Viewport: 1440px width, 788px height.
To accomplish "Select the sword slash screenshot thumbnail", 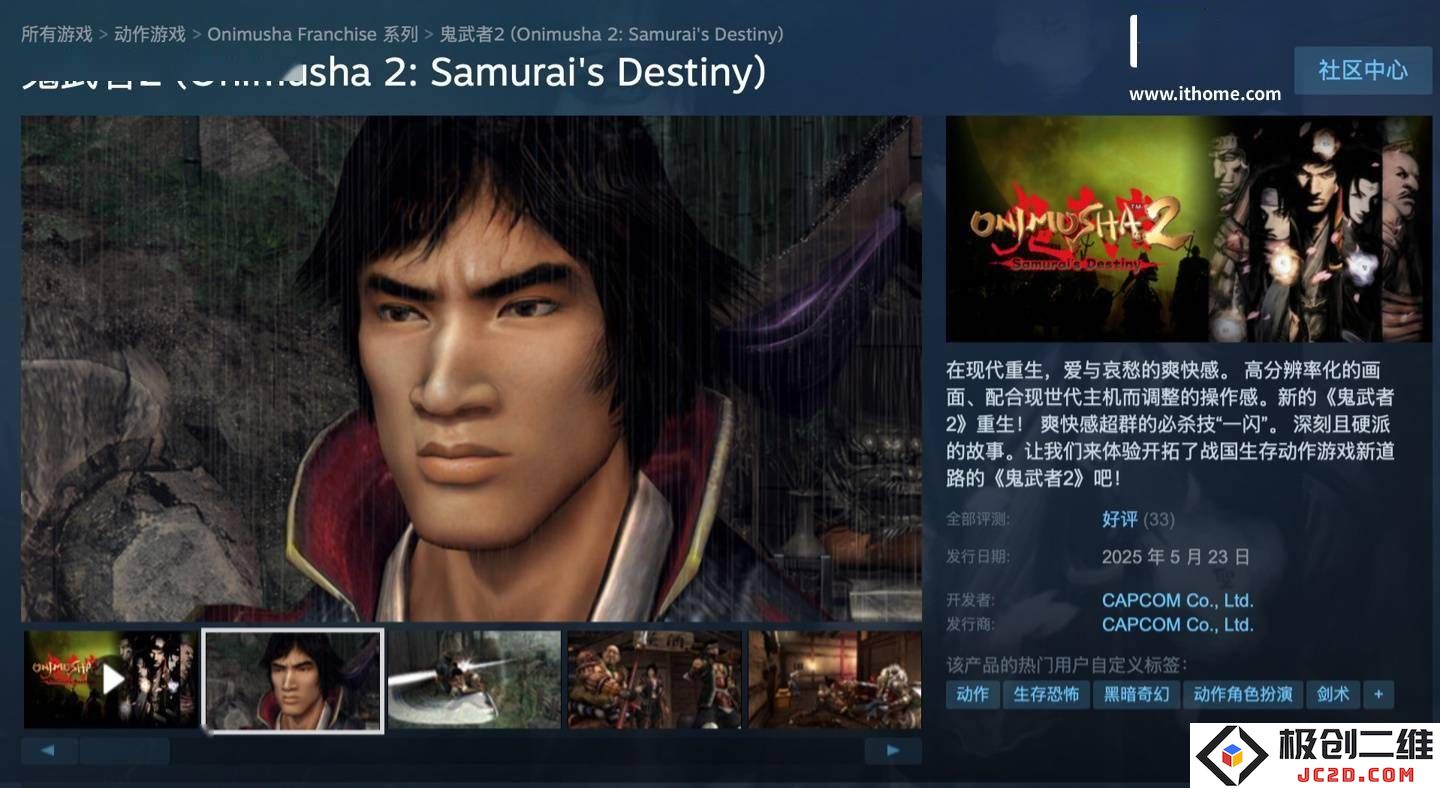I will (474, 680).
